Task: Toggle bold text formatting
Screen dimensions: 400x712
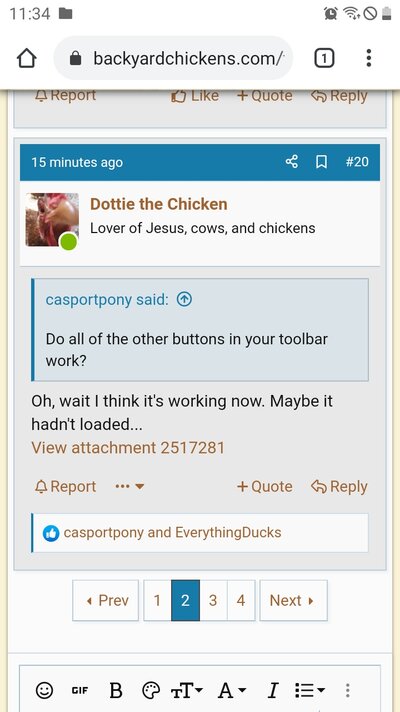Action: (x=116, y=691)
